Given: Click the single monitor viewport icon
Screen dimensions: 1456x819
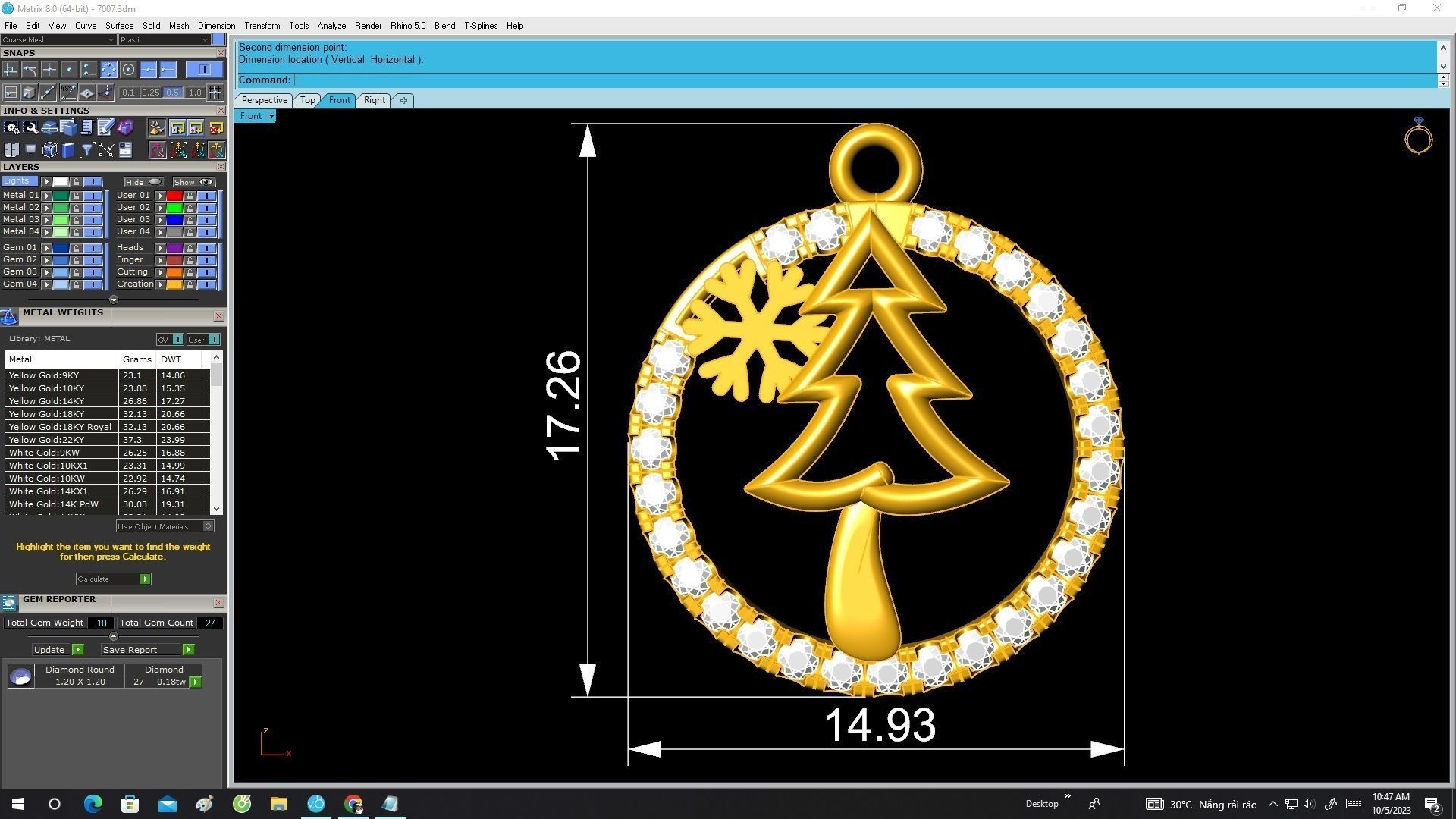Looking at the screenshot, I should [x=30, y=150].
